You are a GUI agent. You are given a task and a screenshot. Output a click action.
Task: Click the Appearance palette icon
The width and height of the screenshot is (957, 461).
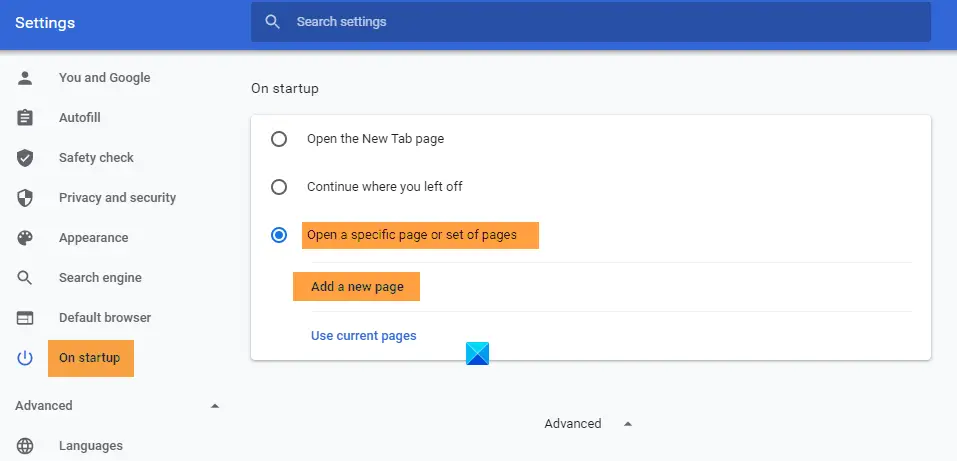click(25, 238)
